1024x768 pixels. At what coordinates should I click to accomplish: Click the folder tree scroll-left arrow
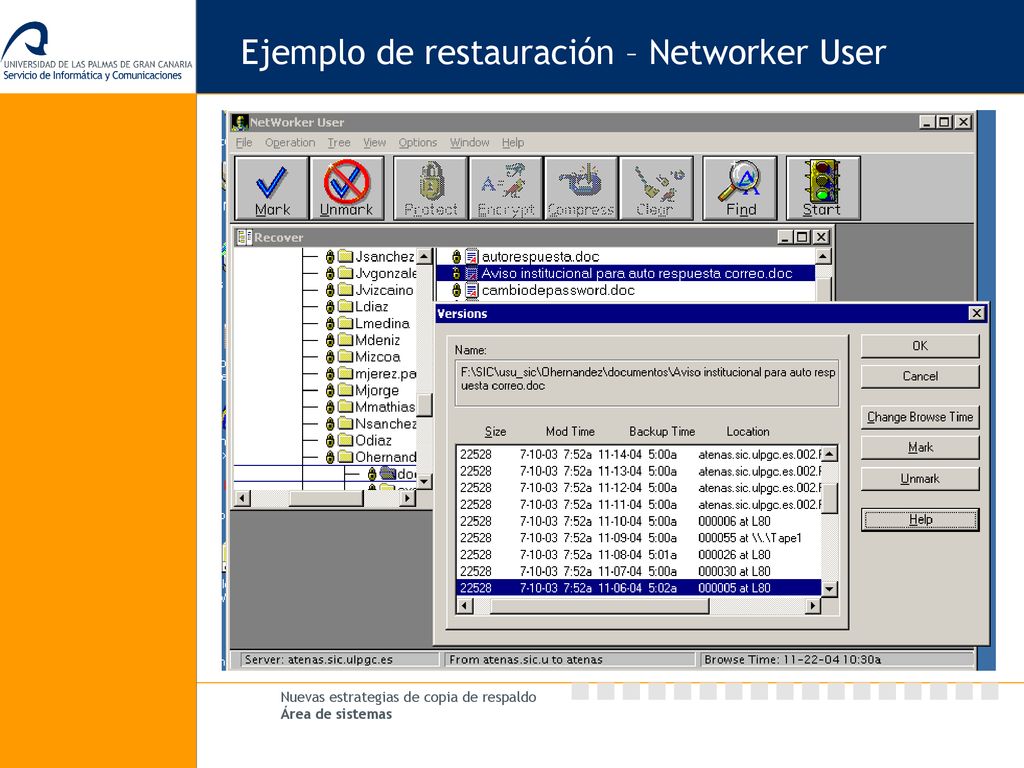242,498
